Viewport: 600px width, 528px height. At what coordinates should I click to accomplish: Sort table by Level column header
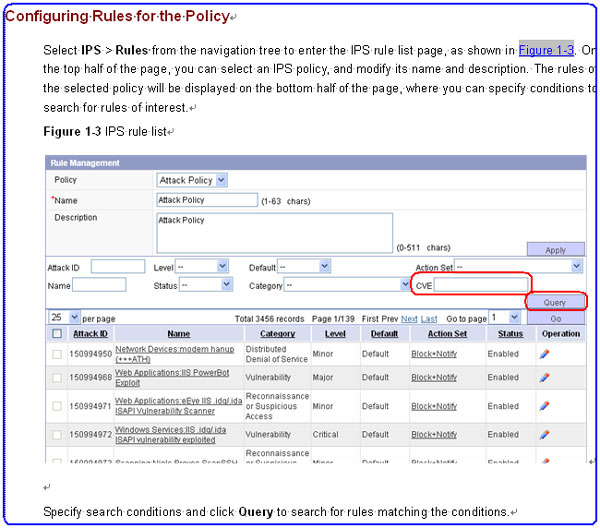(x=335, y=334)
